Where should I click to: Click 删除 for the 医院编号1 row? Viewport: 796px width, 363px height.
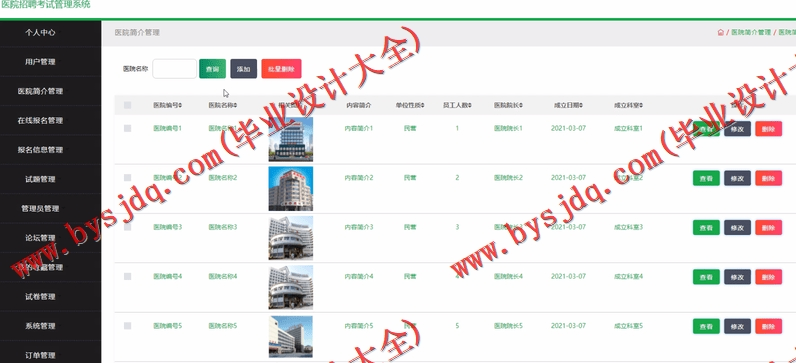[x=769, y=129]
